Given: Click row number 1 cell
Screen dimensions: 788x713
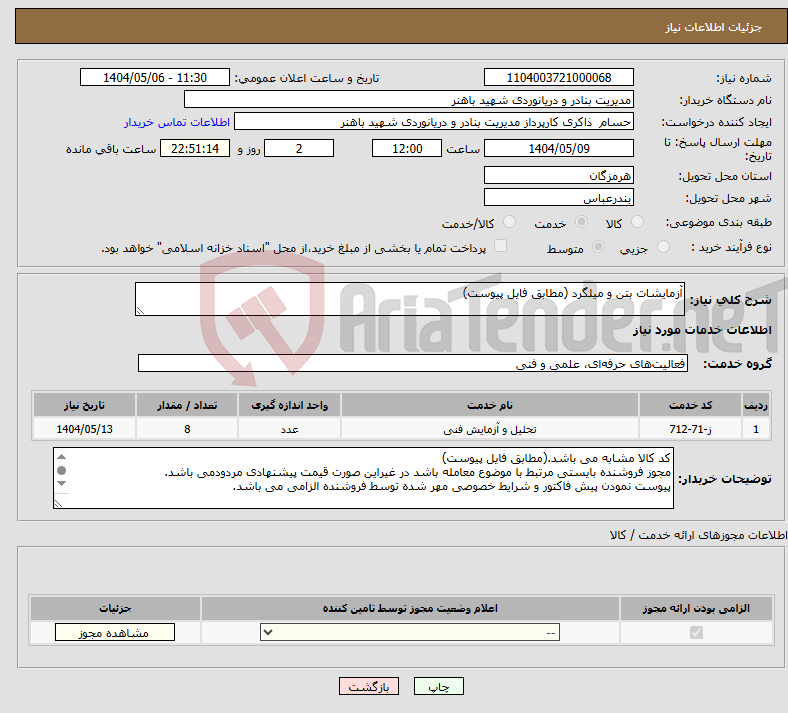Looking at the screenshot, I should [756, 429].
